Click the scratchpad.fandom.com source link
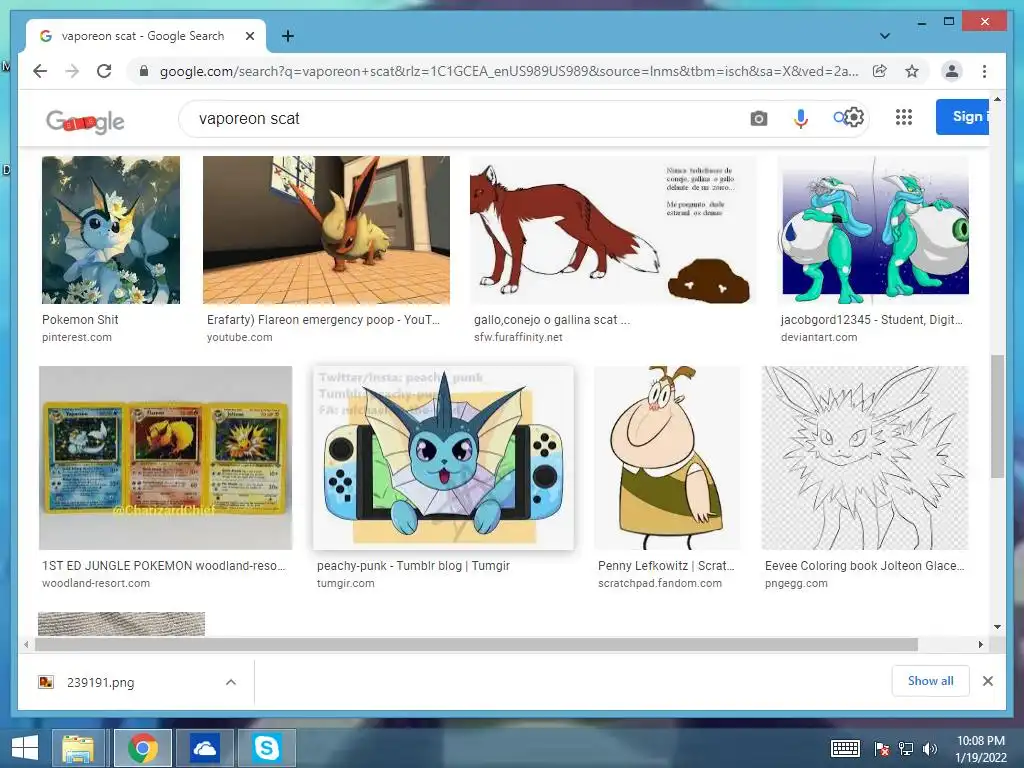This screenshot has height=768, width=1024. tap(660, 583)
